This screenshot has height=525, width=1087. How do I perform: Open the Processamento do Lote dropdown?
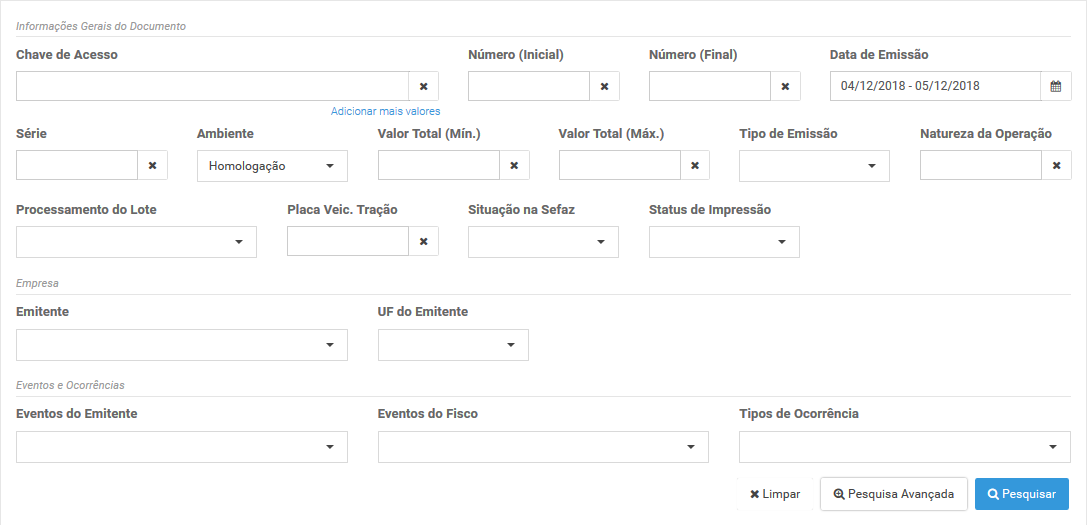point(137,241)
